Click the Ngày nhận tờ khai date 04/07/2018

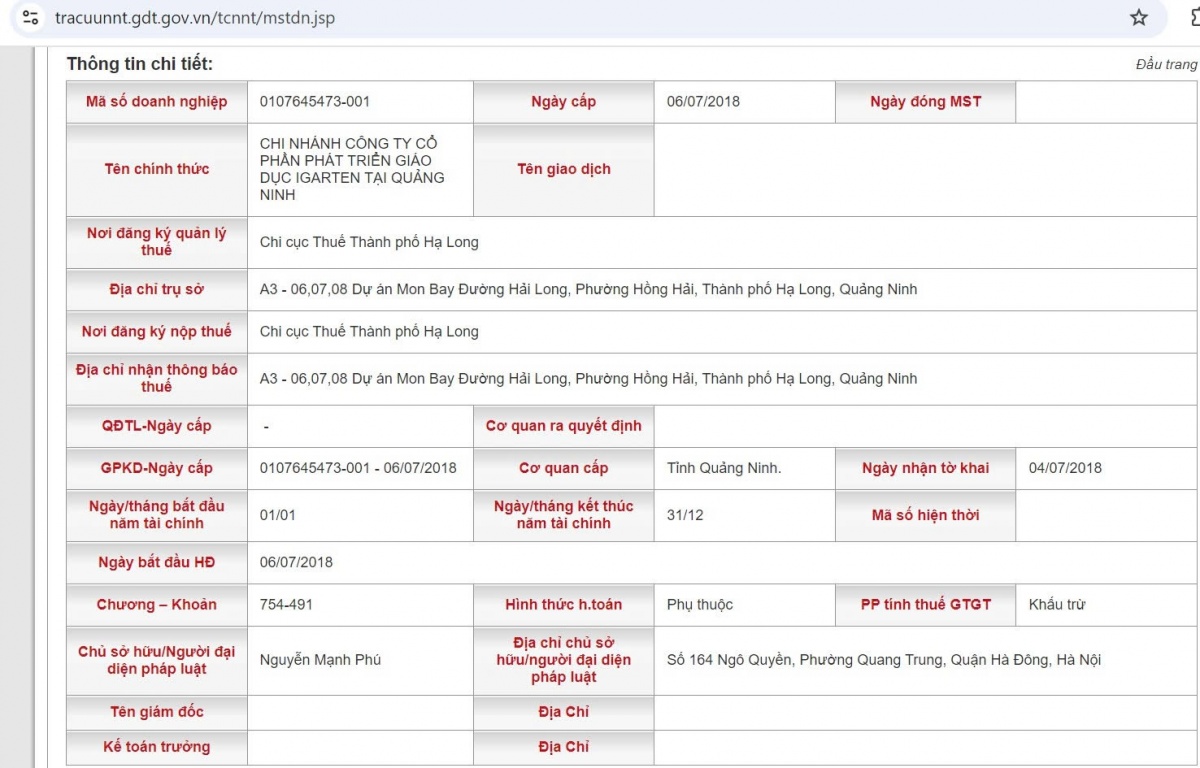1065,467
